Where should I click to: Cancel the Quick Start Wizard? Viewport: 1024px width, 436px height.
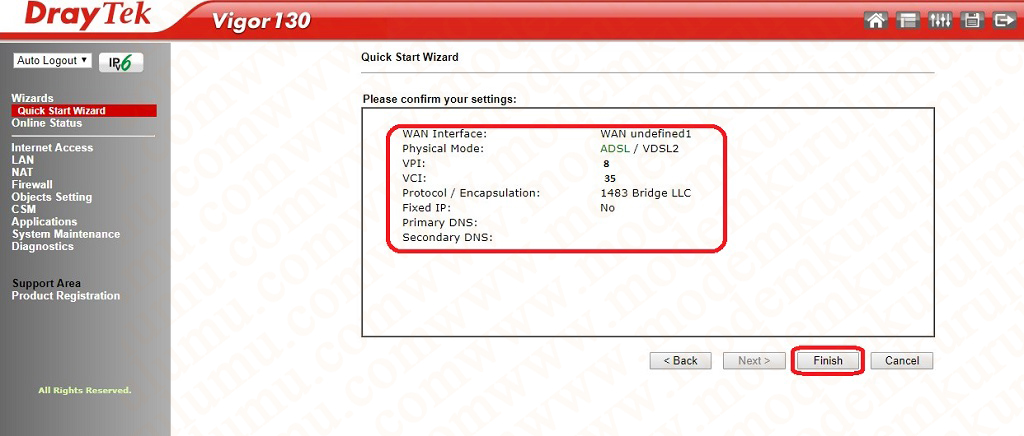(902, 361)
